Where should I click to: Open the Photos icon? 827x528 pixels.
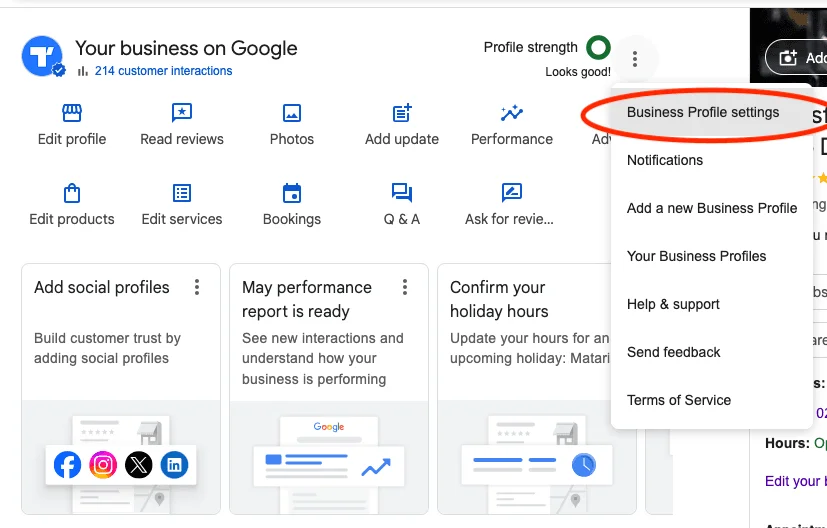tap(292, 113)
